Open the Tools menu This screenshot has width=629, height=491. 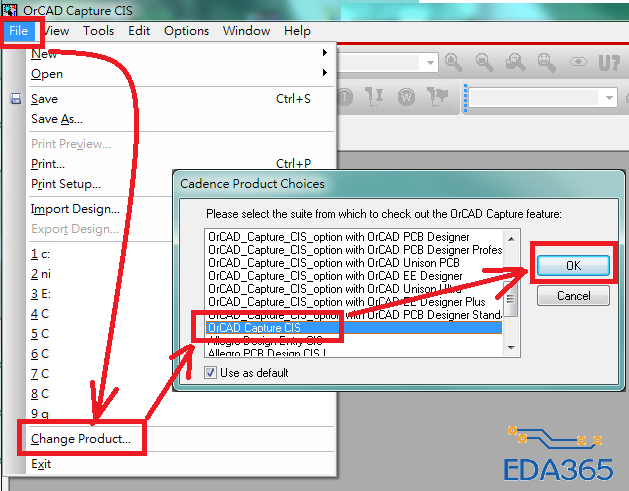point(99,31)
